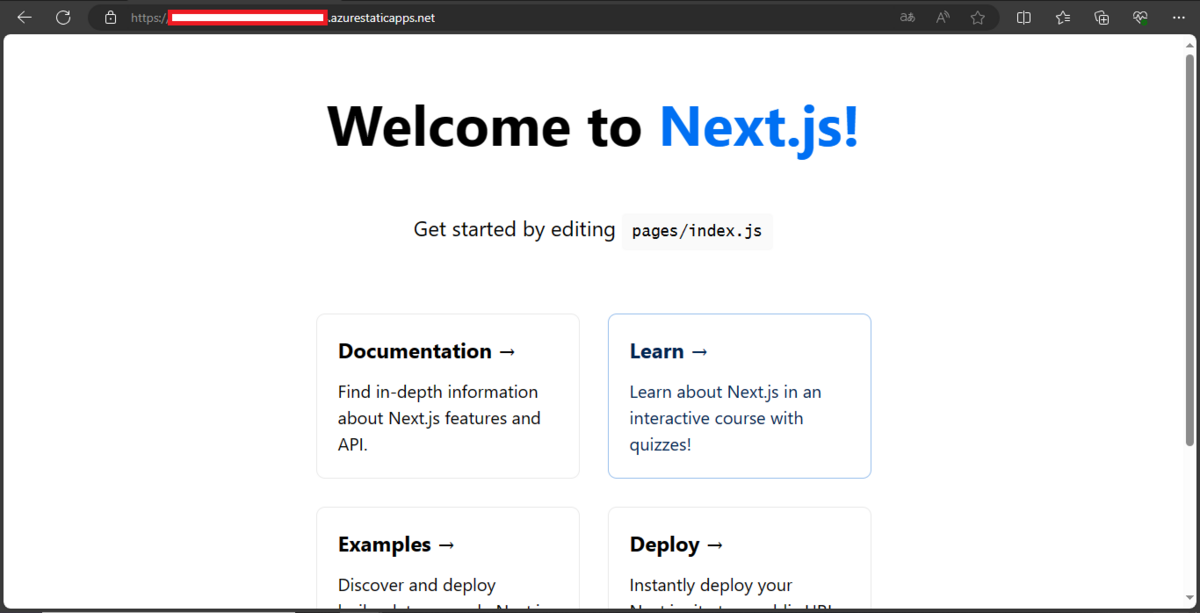This screenshot has height=613, width=1200.
Task: Open the split screen icon
Action: 1024,17
